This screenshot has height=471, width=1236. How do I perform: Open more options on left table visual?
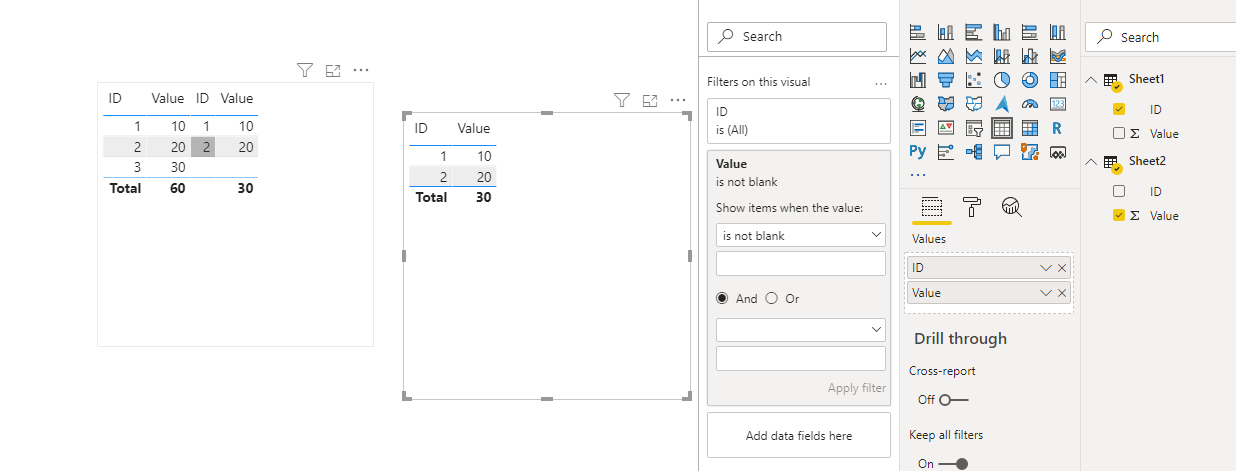coord(361,70)
